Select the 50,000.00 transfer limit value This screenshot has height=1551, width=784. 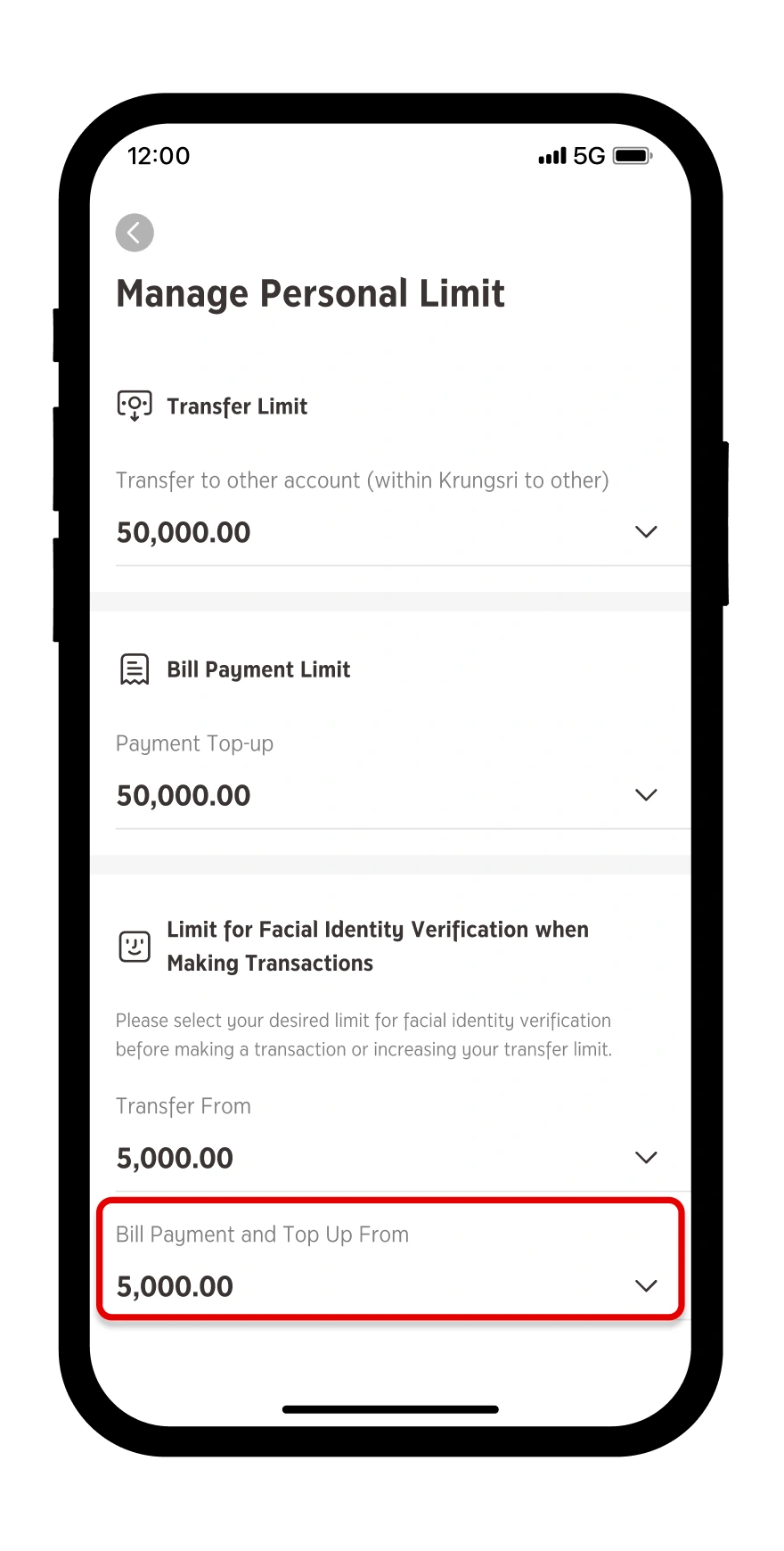[184, 532]
